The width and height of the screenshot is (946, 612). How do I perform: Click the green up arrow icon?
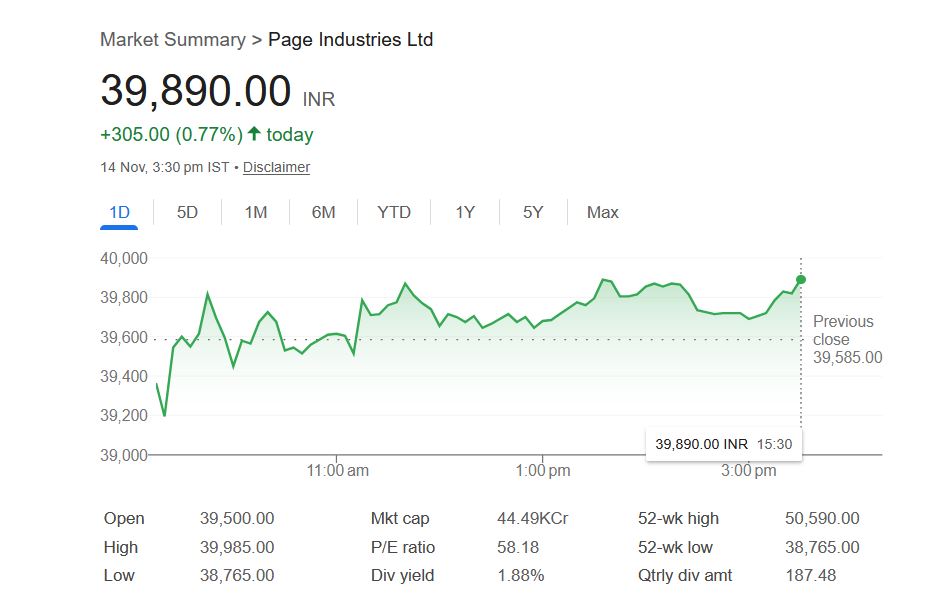pos(254,134)
